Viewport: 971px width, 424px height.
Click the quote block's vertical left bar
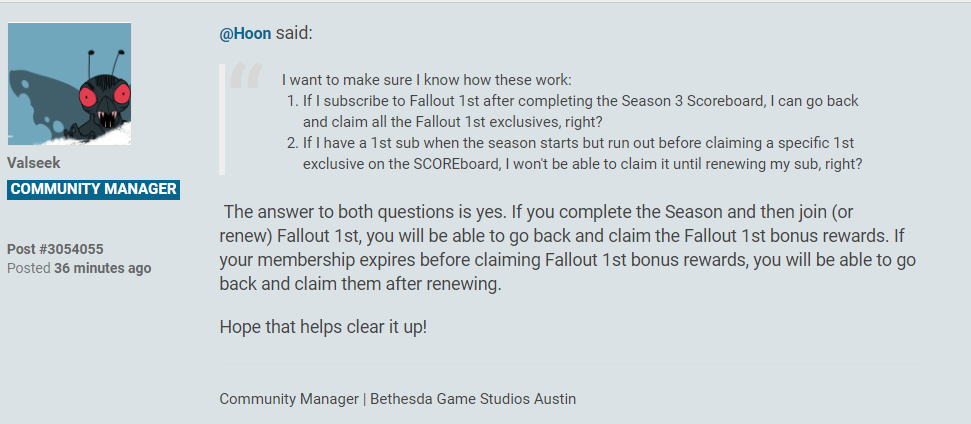(222, 119)
